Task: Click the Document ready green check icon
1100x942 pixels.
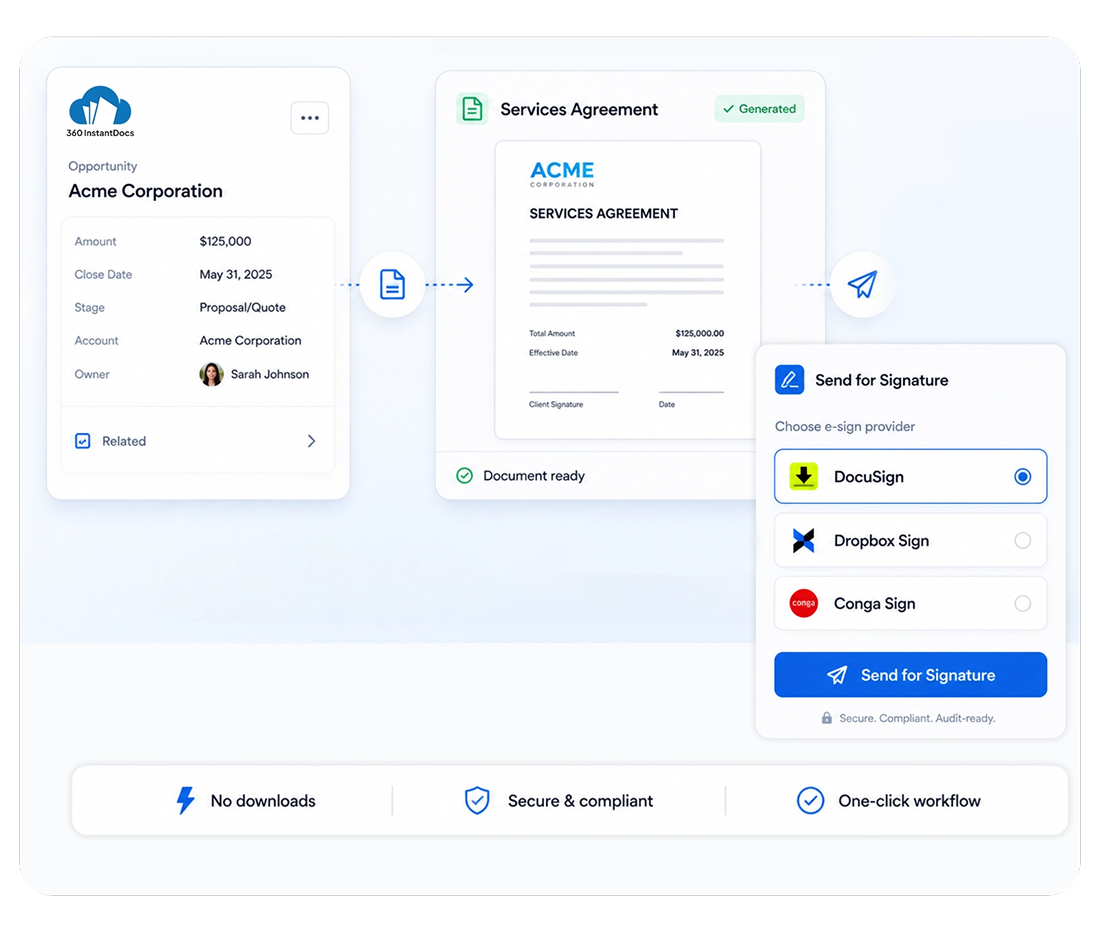Action: (x=464, y=476)
